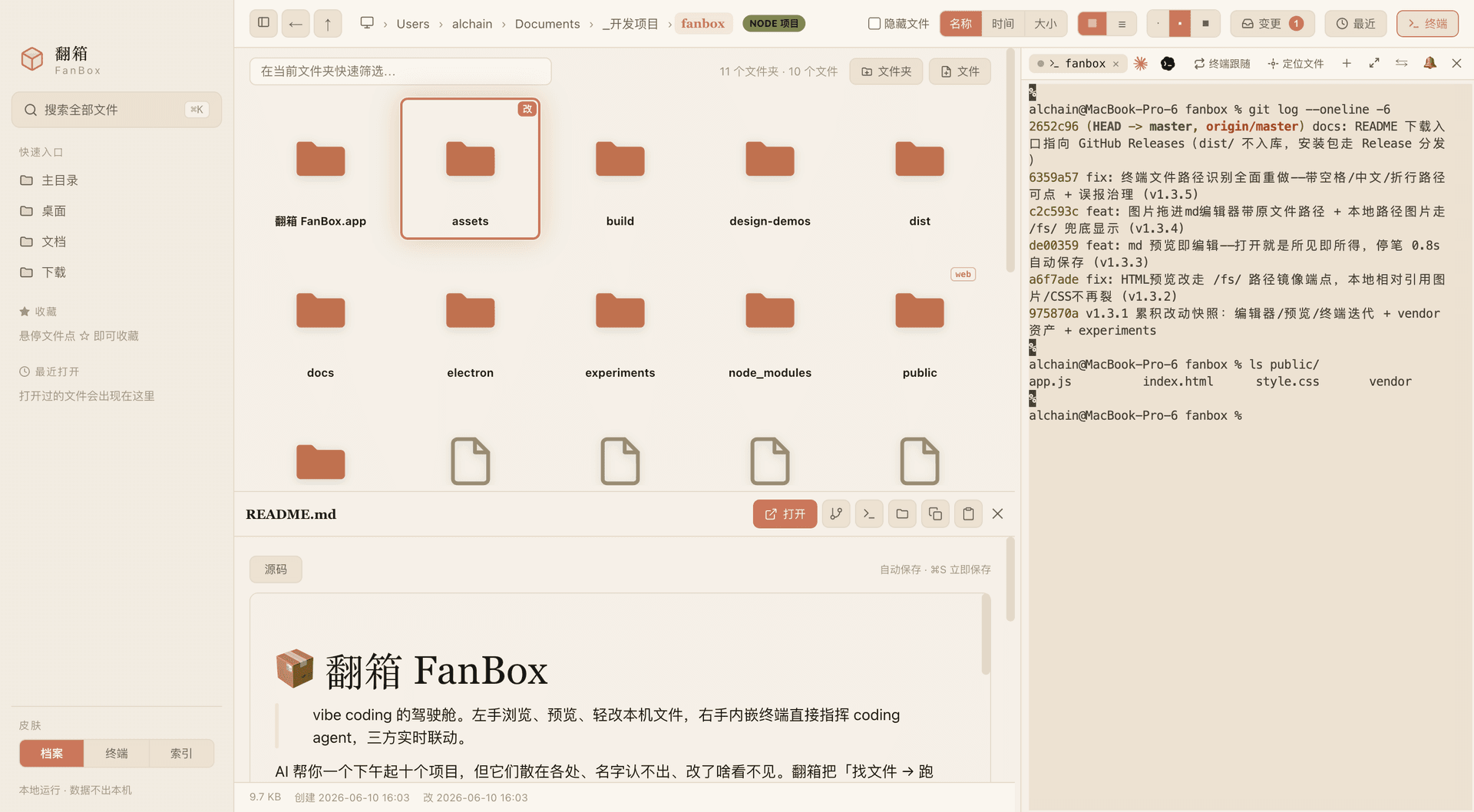The height and width of the screenshot is (812, 1474).
Task: Click the computer icon in breadcrumb
Action: [367, 23]
